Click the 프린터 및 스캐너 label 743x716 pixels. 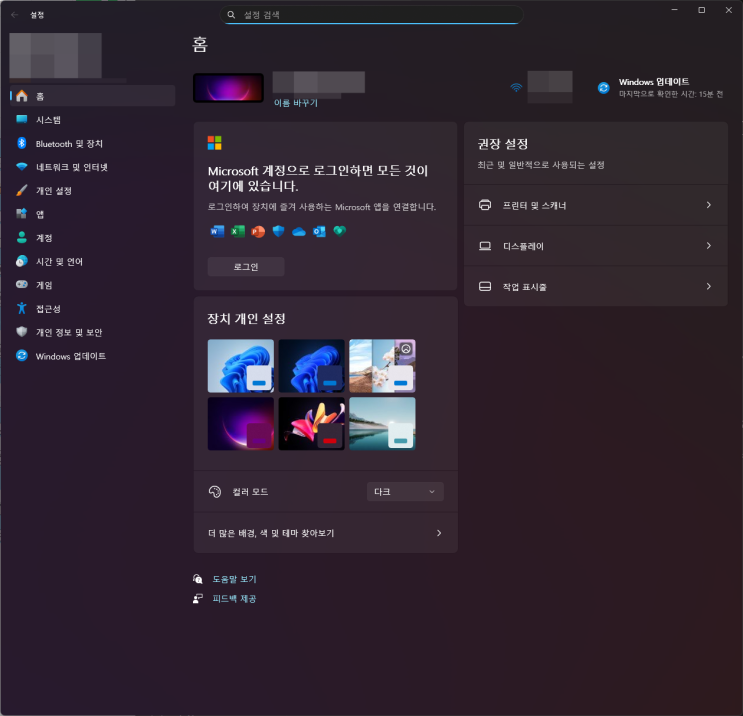[534, 205]
